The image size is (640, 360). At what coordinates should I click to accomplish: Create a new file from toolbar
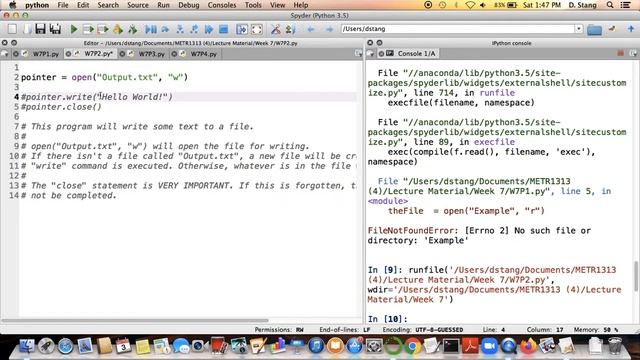tap(12, 29)
